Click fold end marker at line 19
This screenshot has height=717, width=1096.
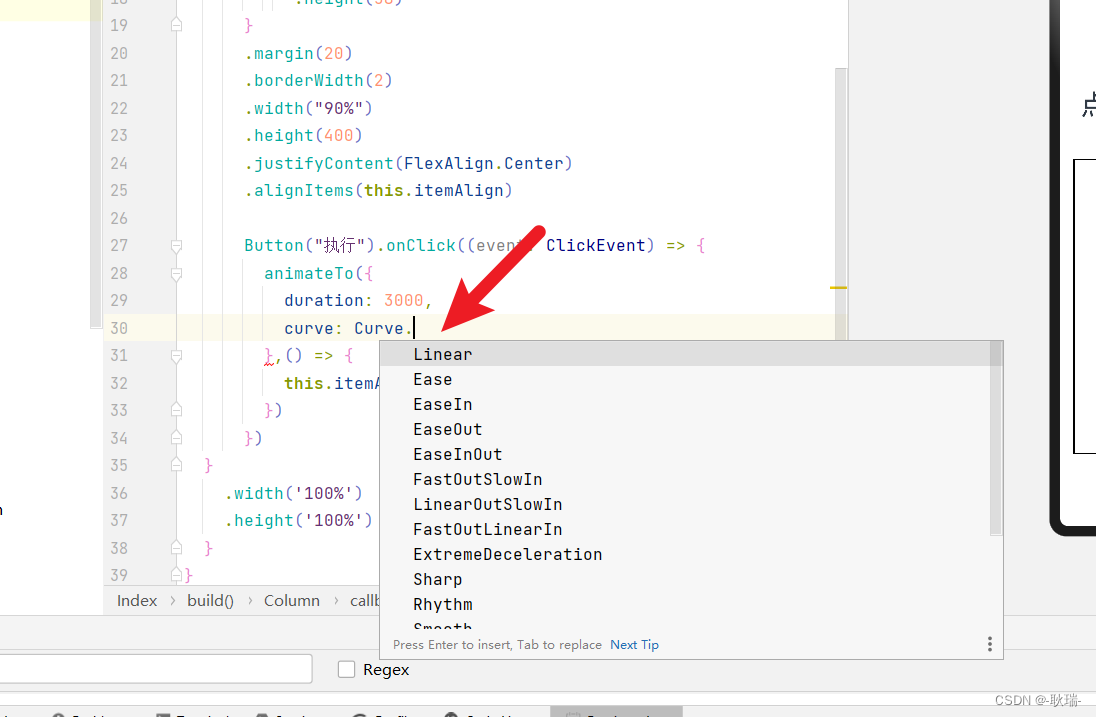[176, 25]
